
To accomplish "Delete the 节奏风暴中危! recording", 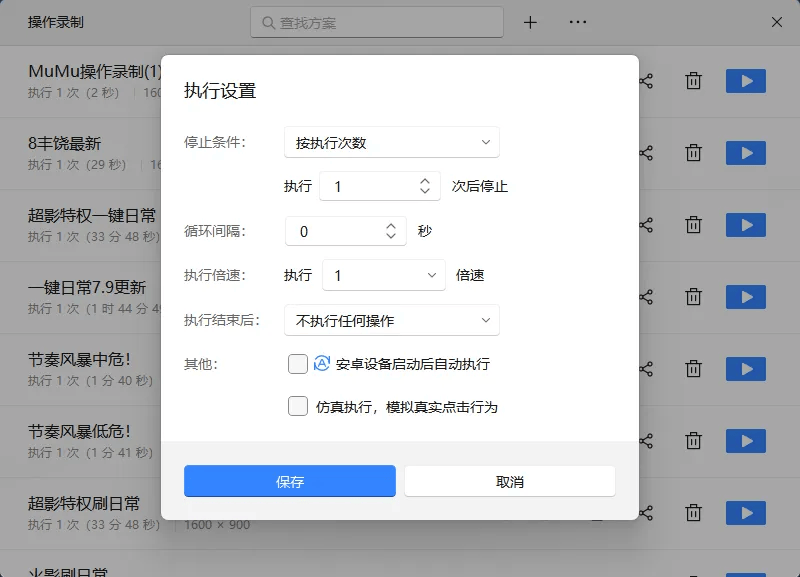I will (x=693, y=368).
